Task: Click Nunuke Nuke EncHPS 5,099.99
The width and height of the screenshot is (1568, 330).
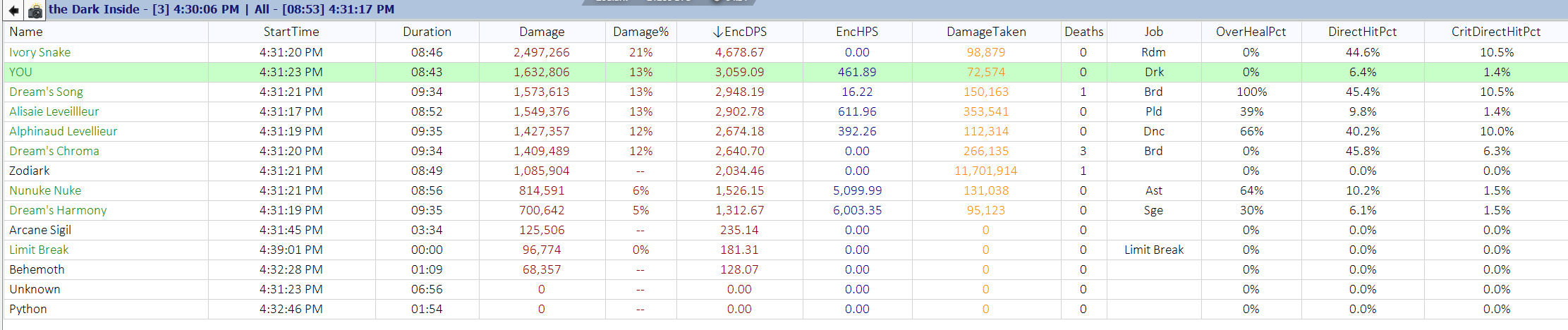Action: tap(857, 190)
